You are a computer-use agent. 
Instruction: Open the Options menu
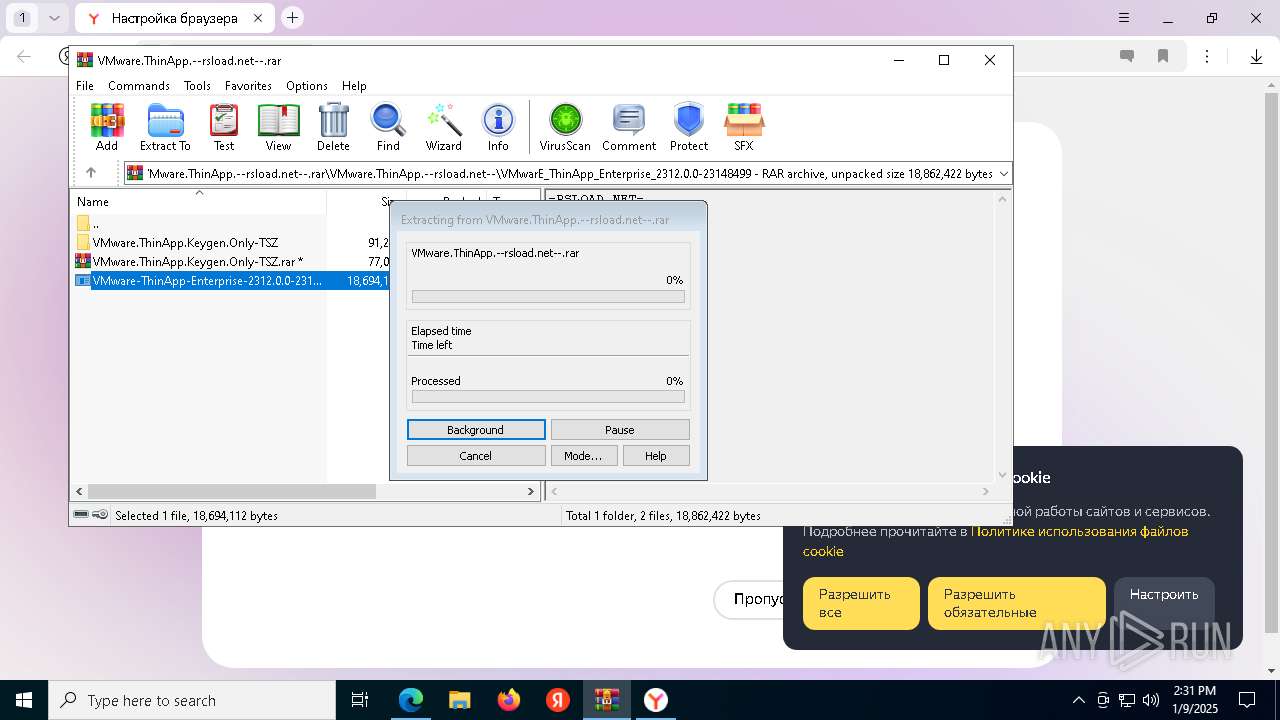pyautogui.click(x=307, y=86)
